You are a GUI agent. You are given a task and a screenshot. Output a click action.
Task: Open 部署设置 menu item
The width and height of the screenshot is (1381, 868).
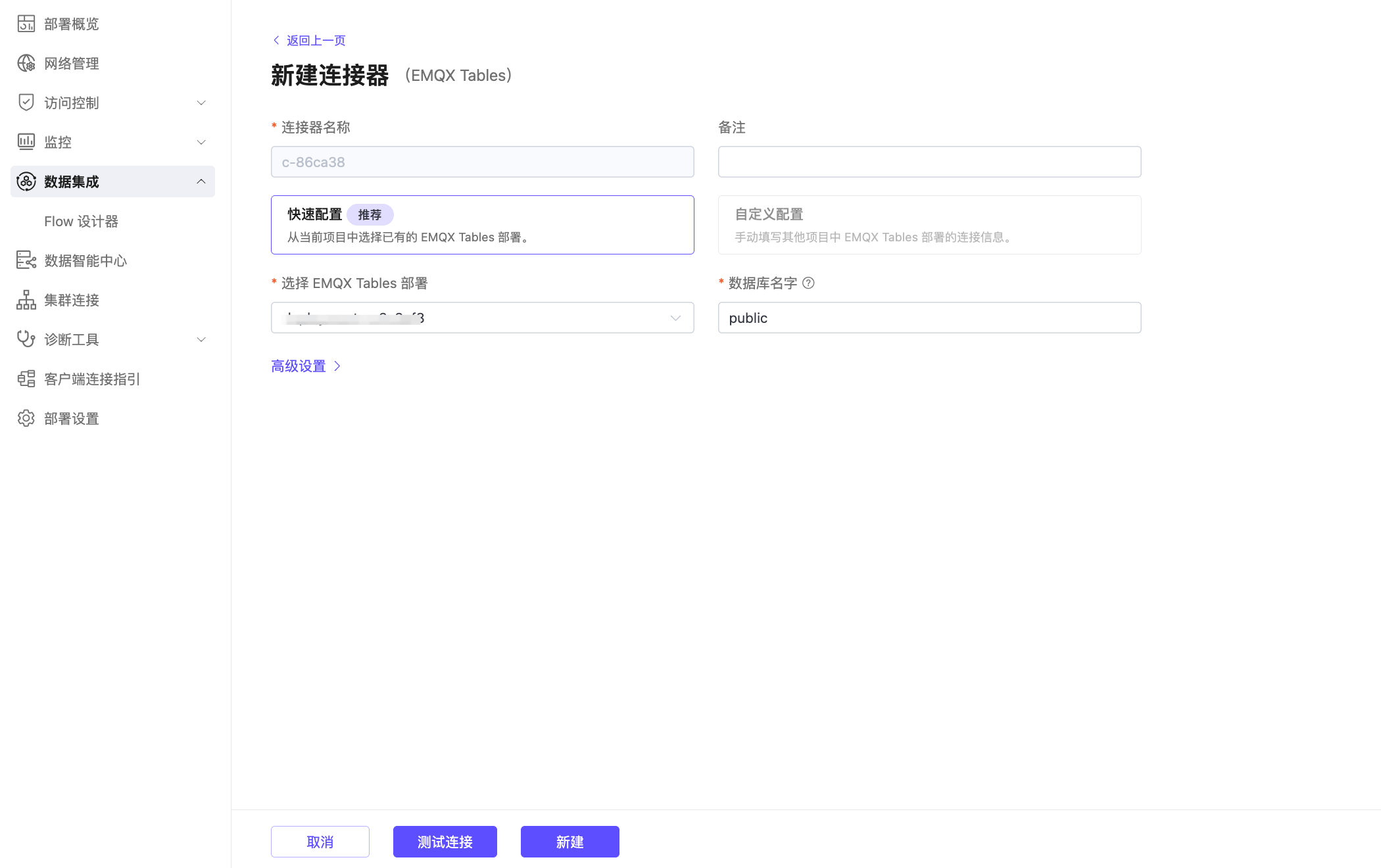pyautogui.click(x=112, y=418)
